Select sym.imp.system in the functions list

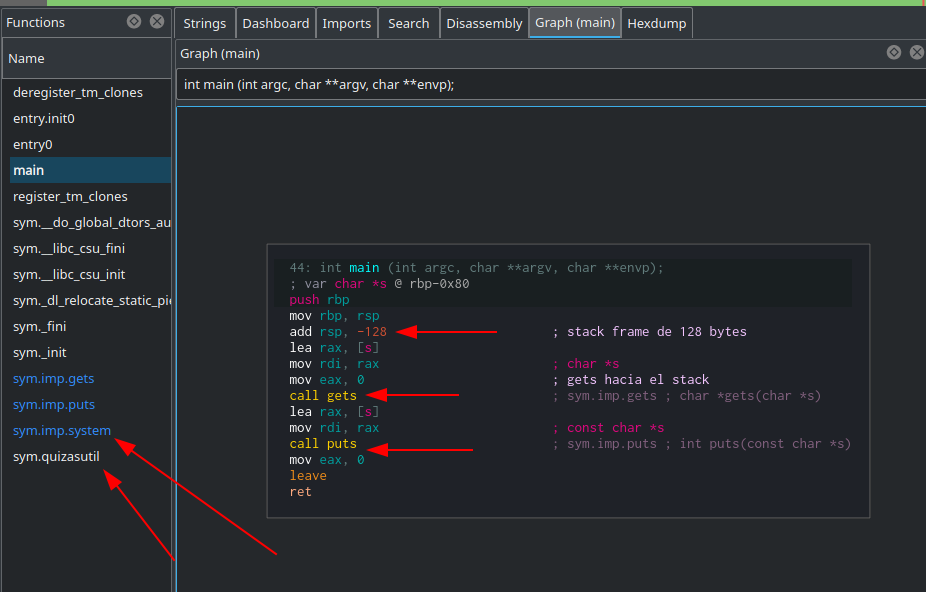tap(62, 431)
